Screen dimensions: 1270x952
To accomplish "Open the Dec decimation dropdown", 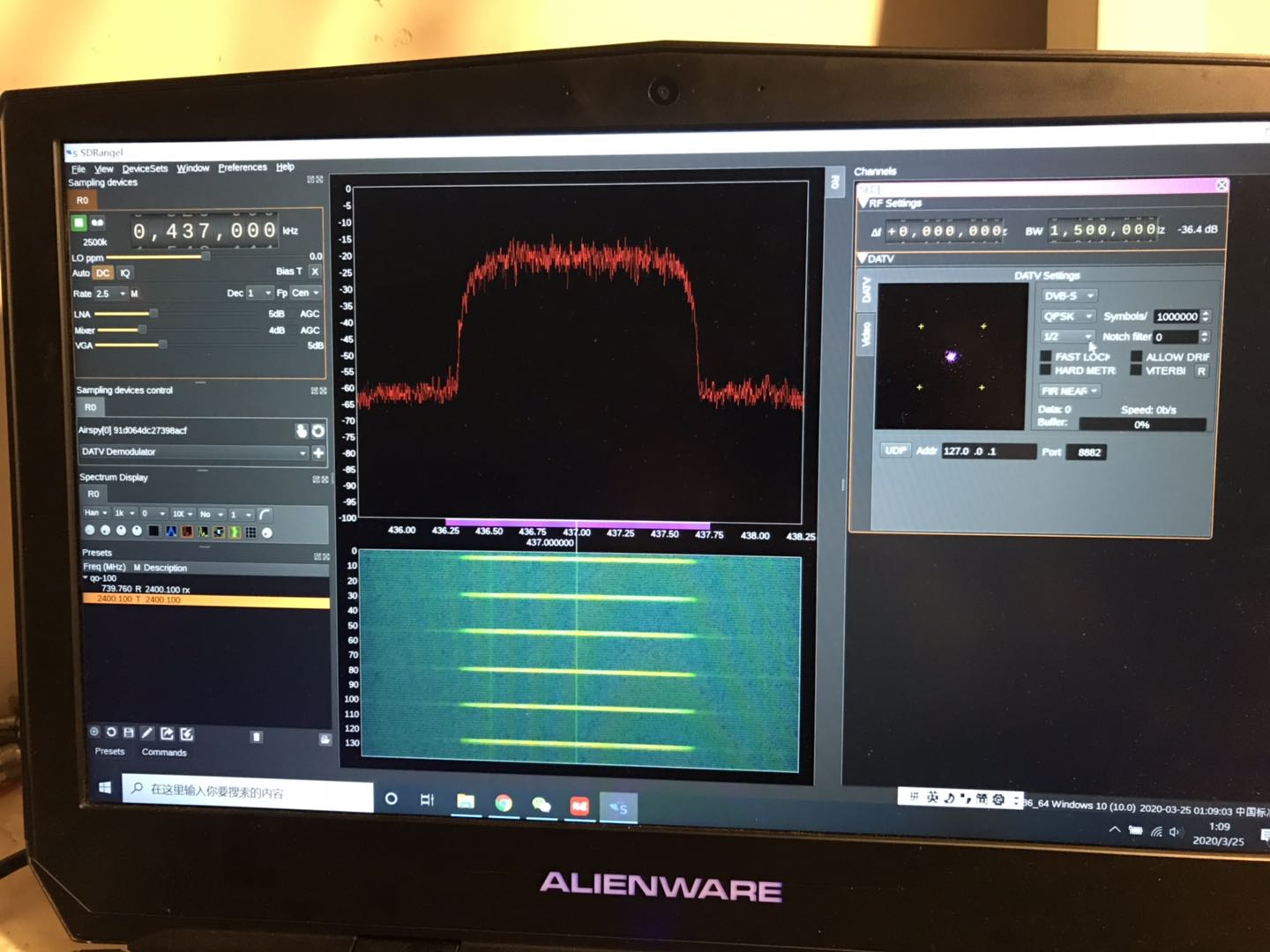I will coord(259,293).
